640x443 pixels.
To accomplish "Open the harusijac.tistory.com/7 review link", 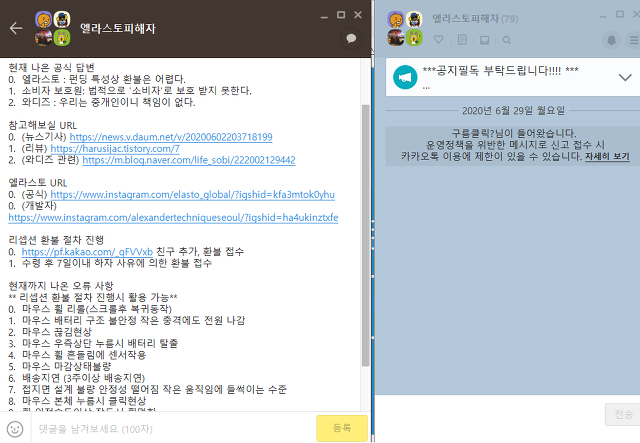I will coord(115,148).
